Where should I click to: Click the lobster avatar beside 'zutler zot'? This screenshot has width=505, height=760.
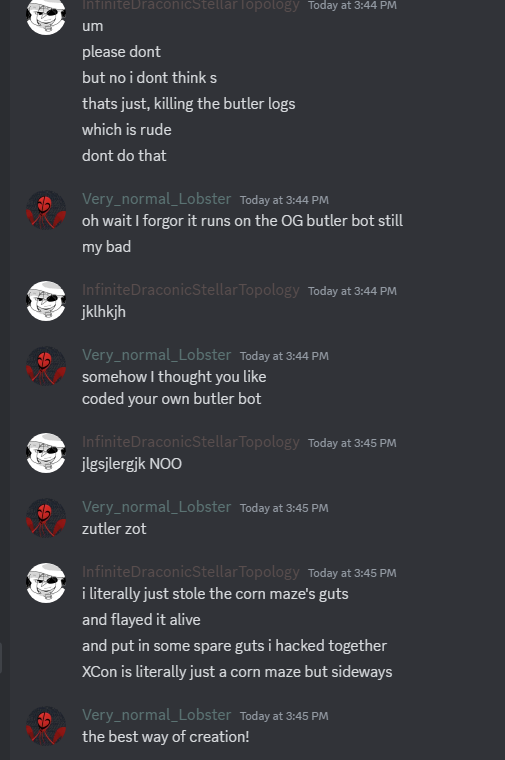point(46,518)
